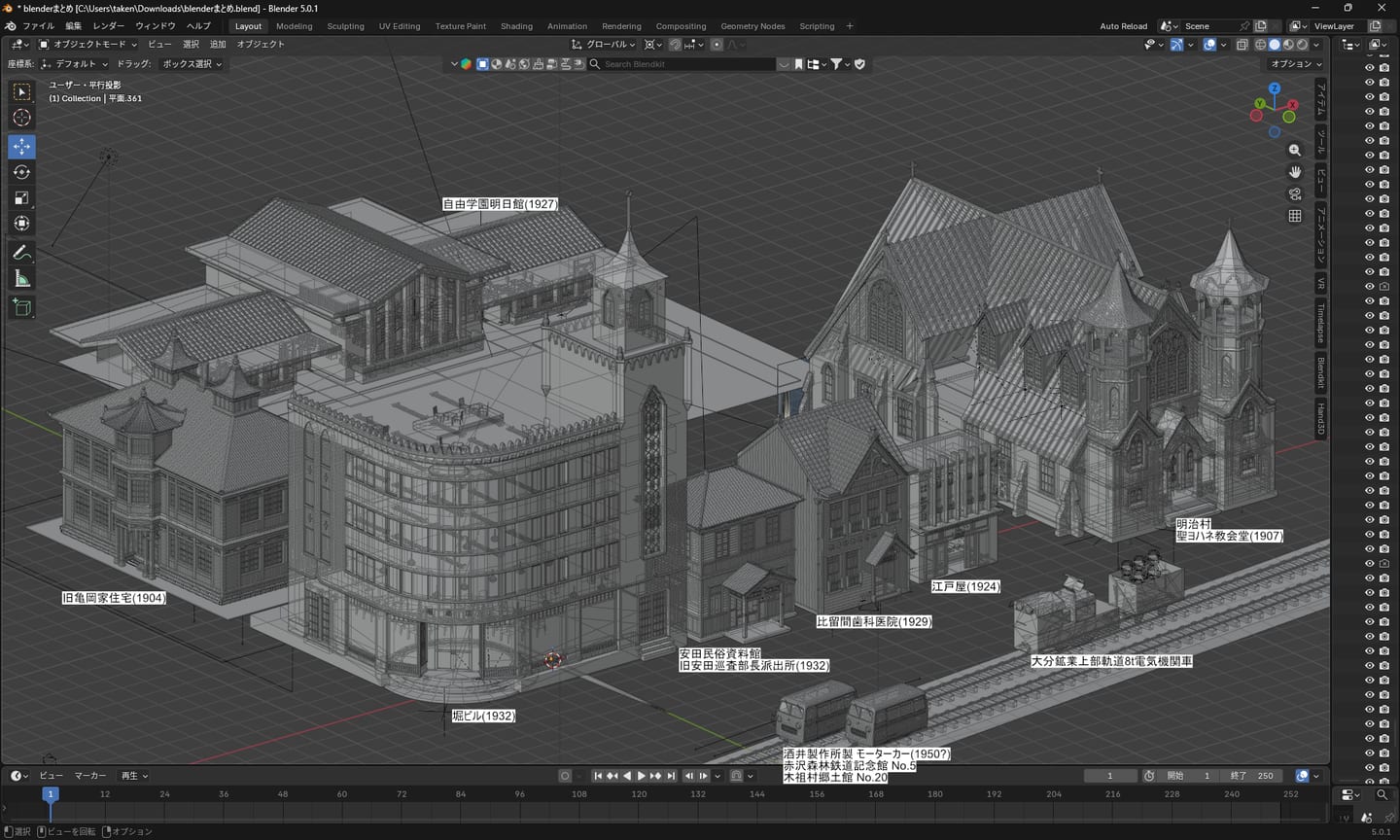Switch perspective/orthographic grid icon

point(1295,216)
